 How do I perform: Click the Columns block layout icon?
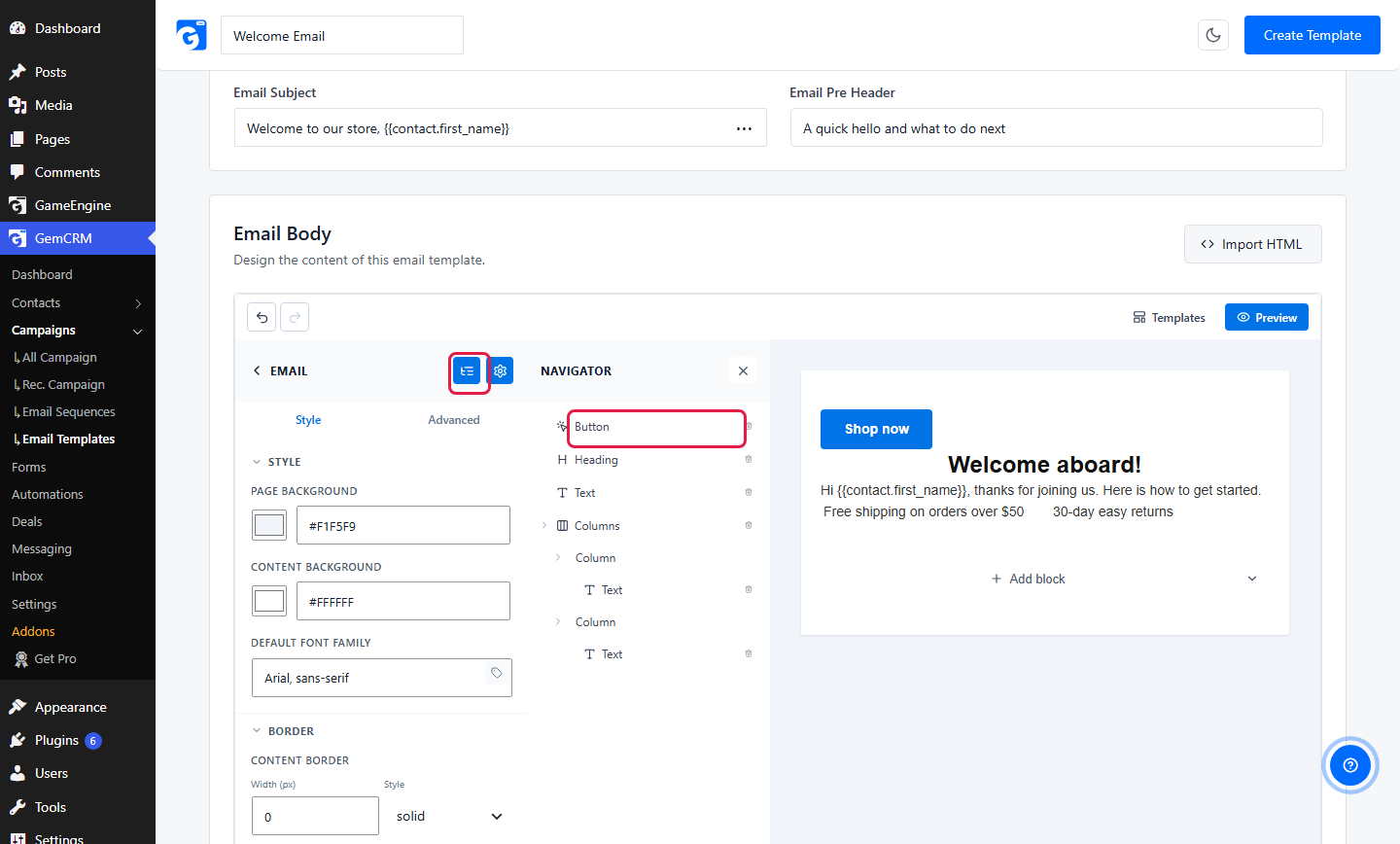[562, 526]
